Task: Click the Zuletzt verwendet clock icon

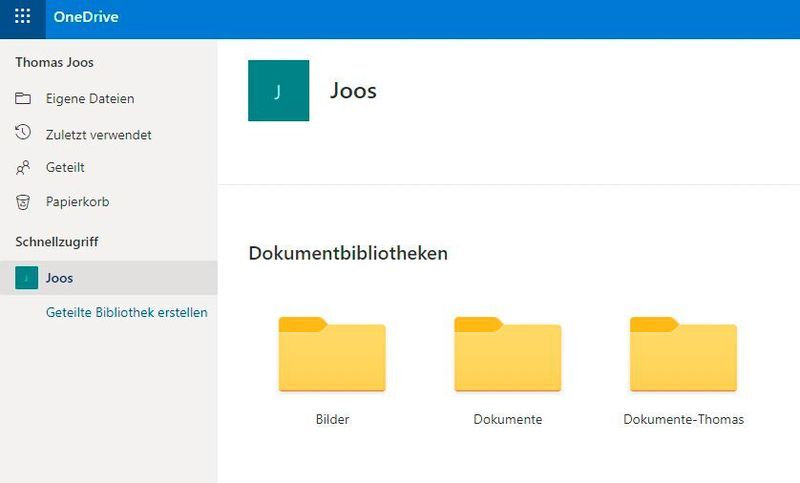Action: [x=23, y=133]
